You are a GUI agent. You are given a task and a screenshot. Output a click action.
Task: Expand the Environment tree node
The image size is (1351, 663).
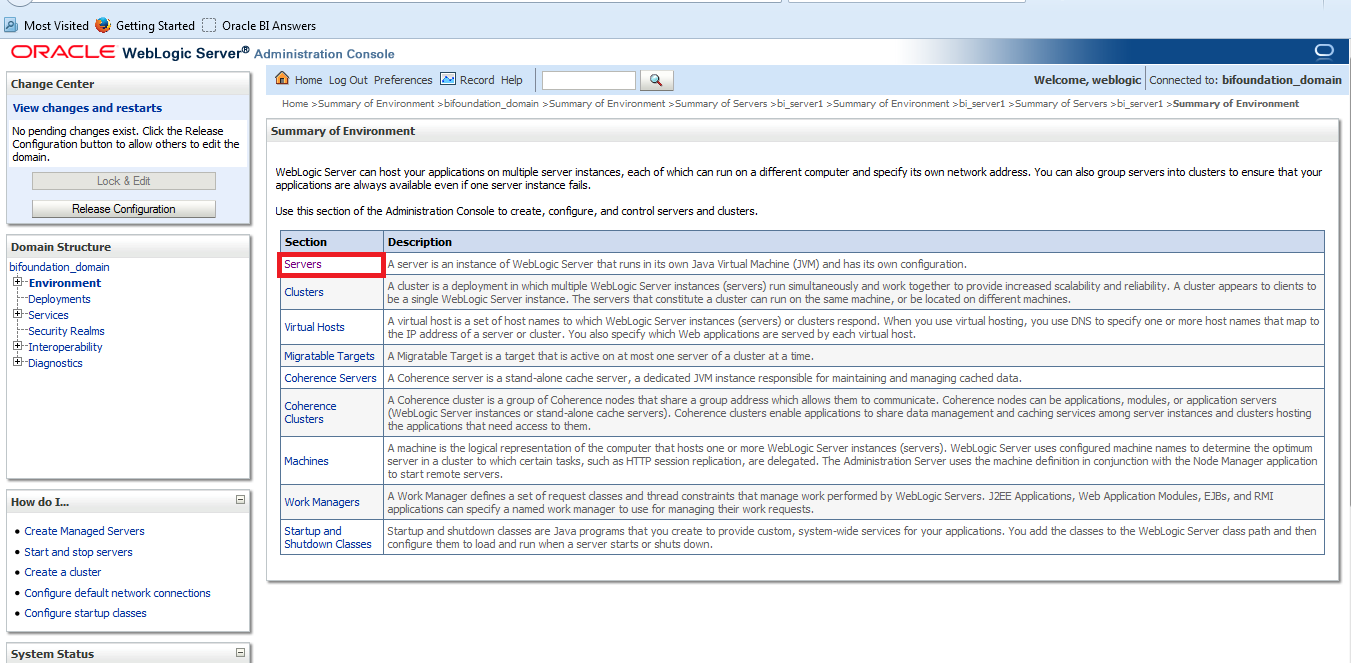coord(18,283)
